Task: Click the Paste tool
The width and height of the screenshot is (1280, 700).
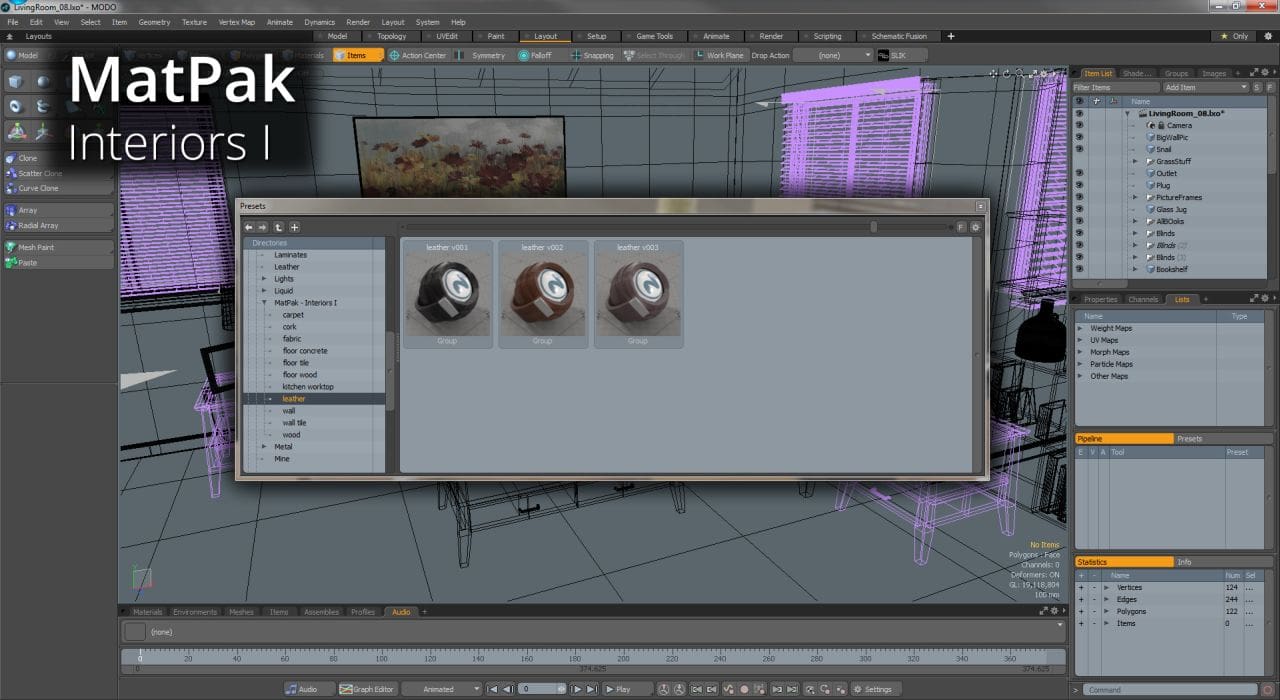Action: pyautogui.click(x=58, y=262)
